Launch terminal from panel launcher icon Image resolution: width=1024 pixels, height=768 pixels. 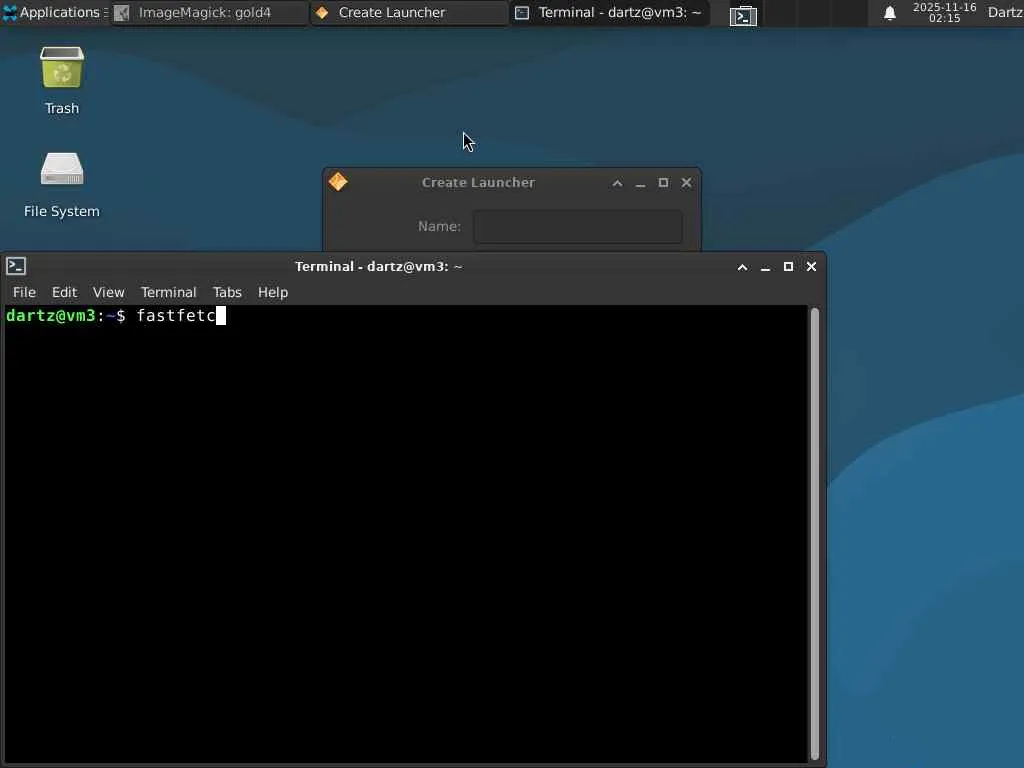tap(743, 14)
